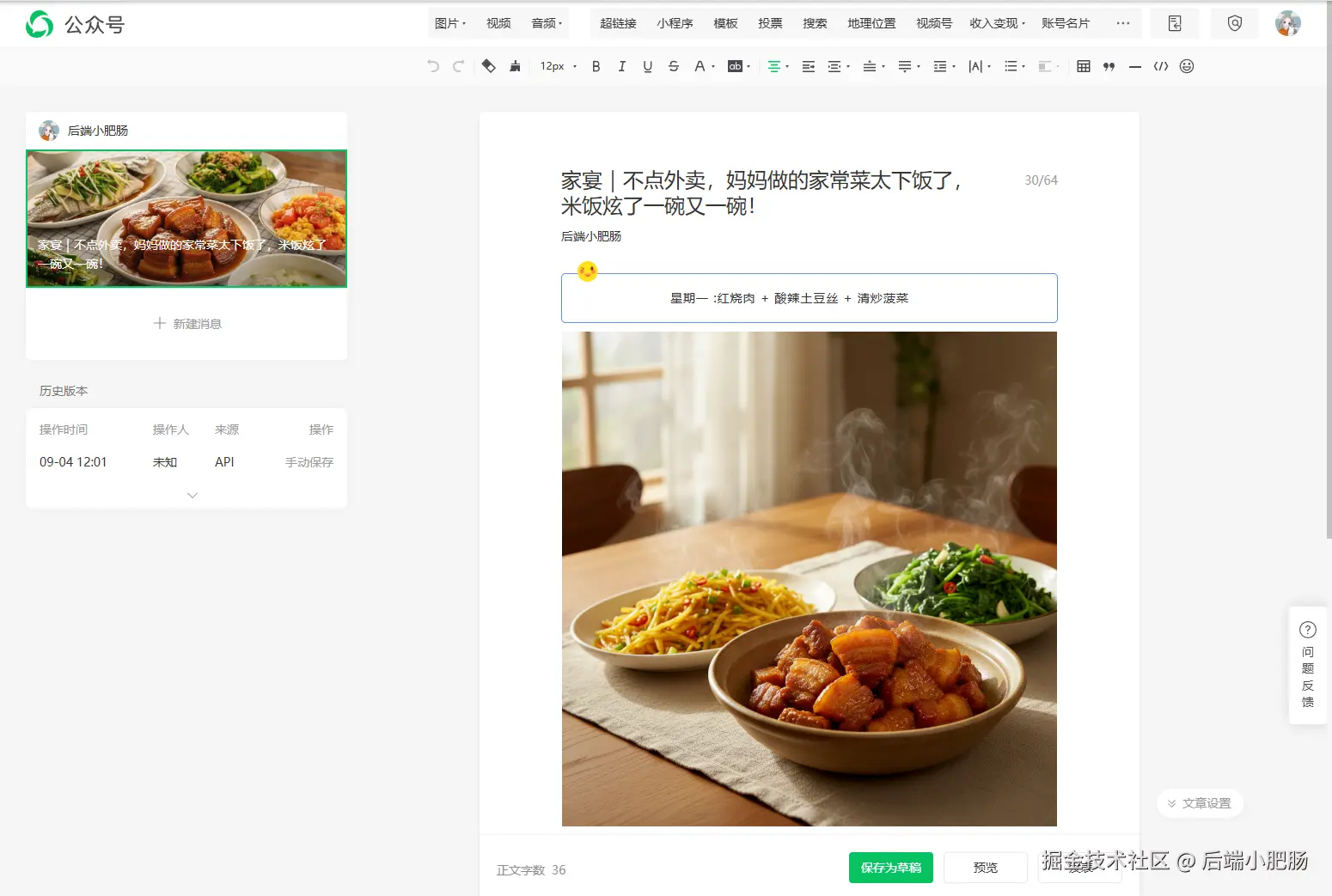Apply both-side indent icon
Screen dimensions: 1332x896
point(834,66)
